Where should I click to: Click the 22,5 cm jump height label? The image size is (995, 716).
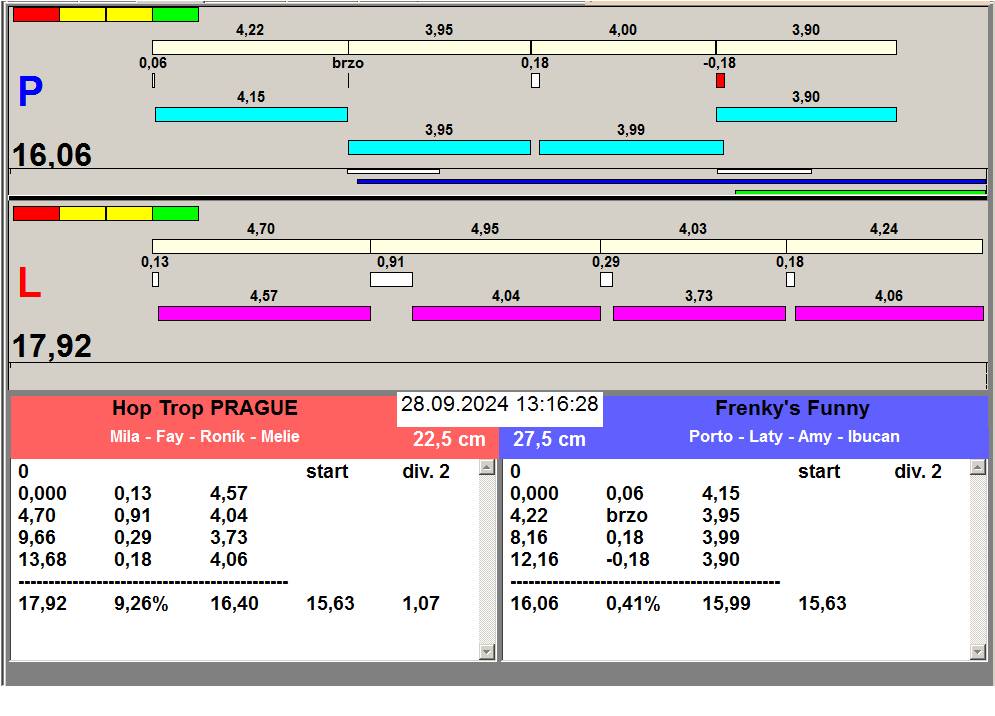(449, 439)
